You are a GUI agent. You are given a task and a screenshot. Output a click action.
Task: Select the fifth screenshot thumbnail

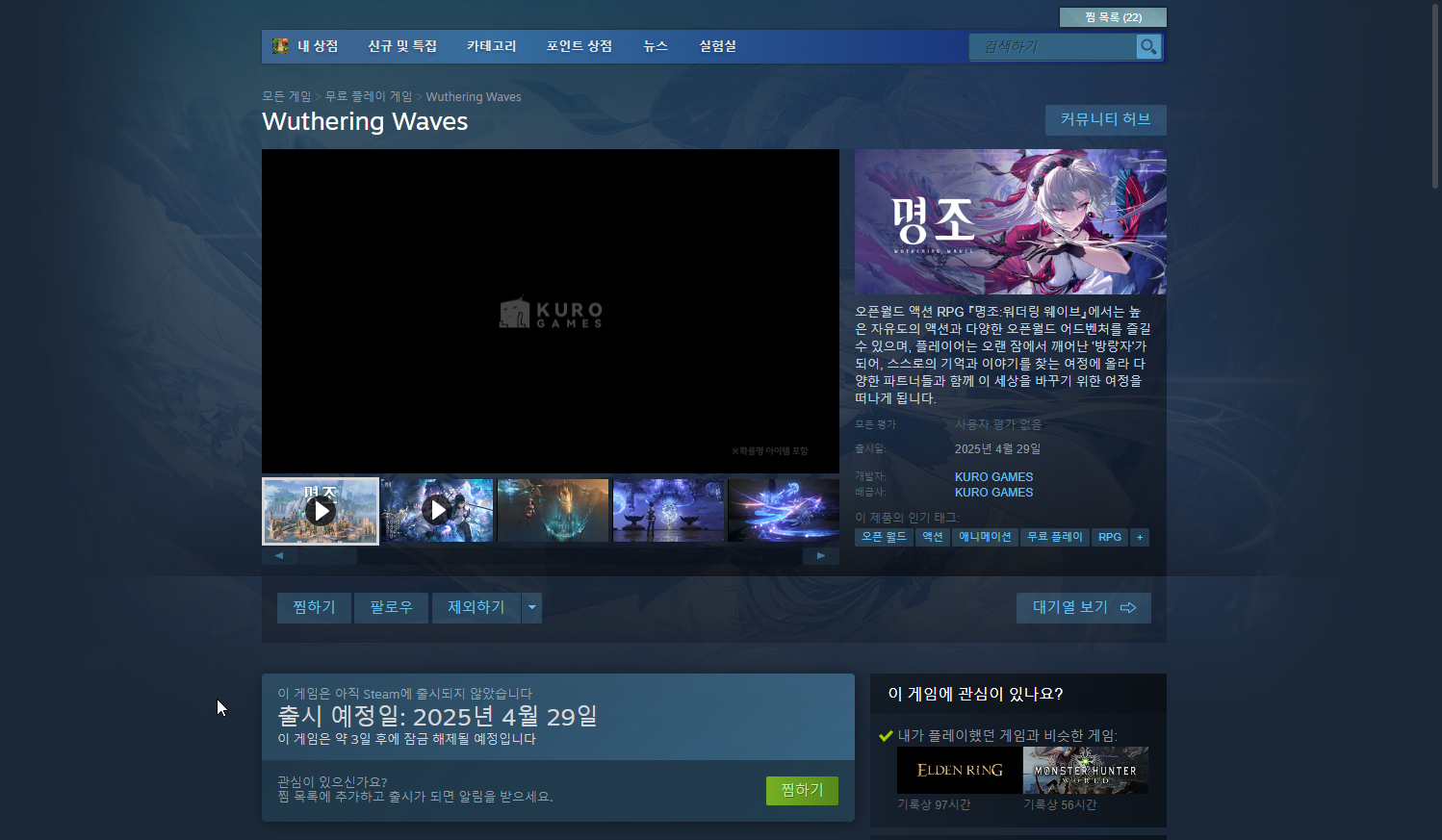pos(784,510)
